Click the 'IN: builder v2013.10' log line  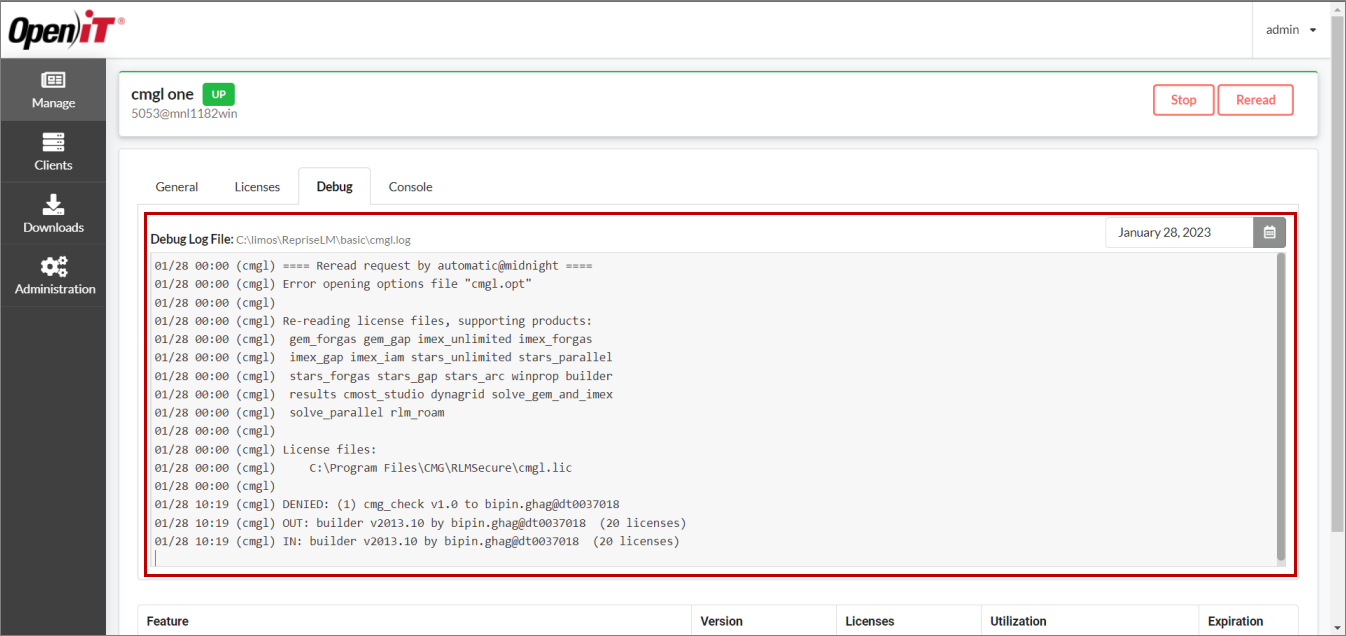[x=417, y=541]
